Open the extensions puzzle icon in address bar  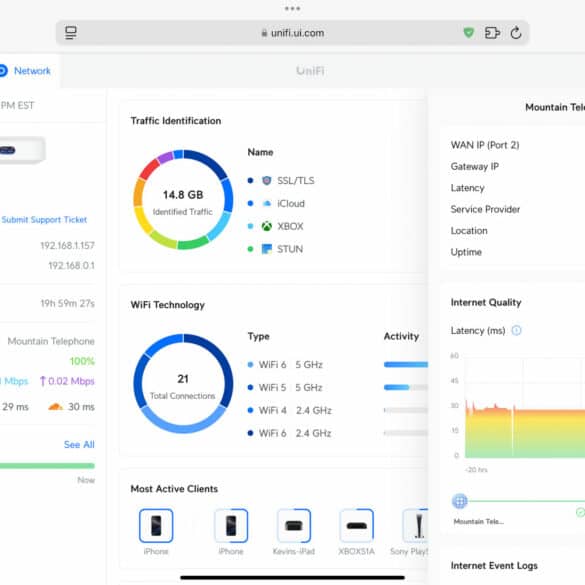pos(492,33)
